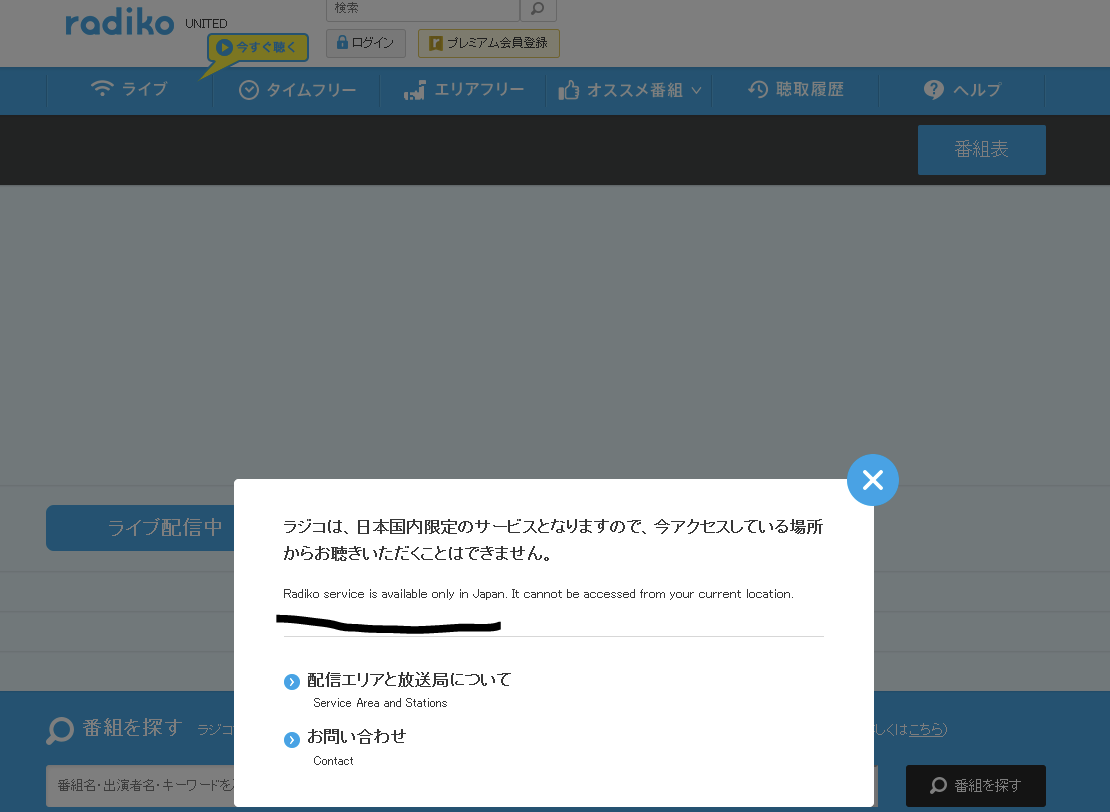Click the program keyword search field
The image size is (1110, 812).
pos(140,785)
